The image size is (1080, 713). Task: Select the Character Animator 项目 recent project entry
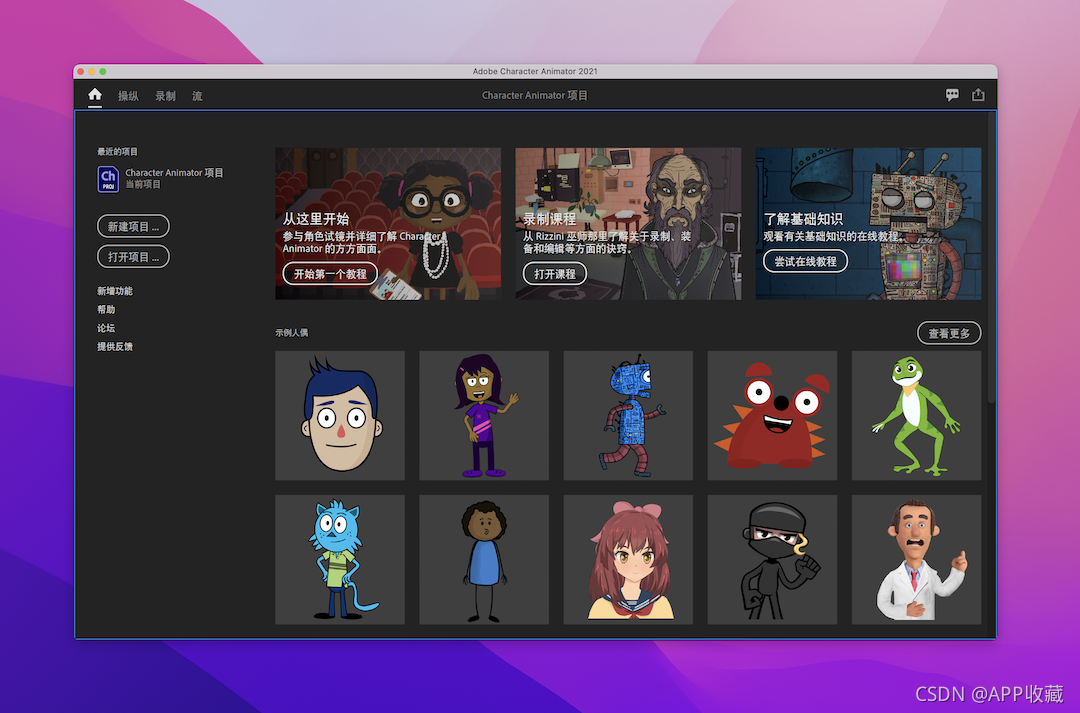160,178
